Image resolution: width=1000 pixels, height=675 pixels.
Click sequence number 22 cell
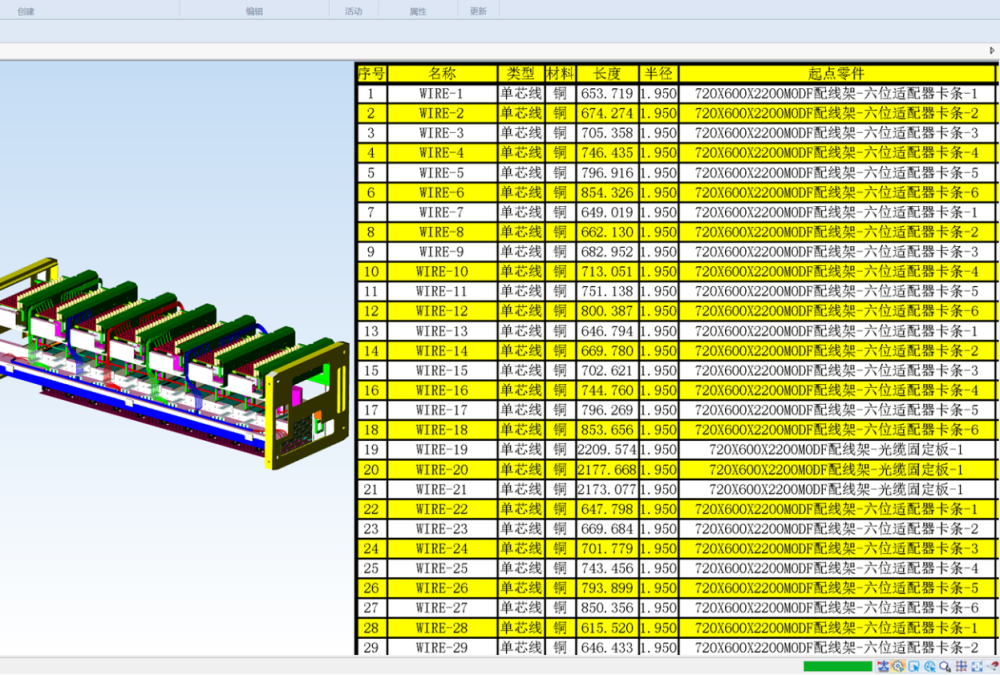[371, 509]
